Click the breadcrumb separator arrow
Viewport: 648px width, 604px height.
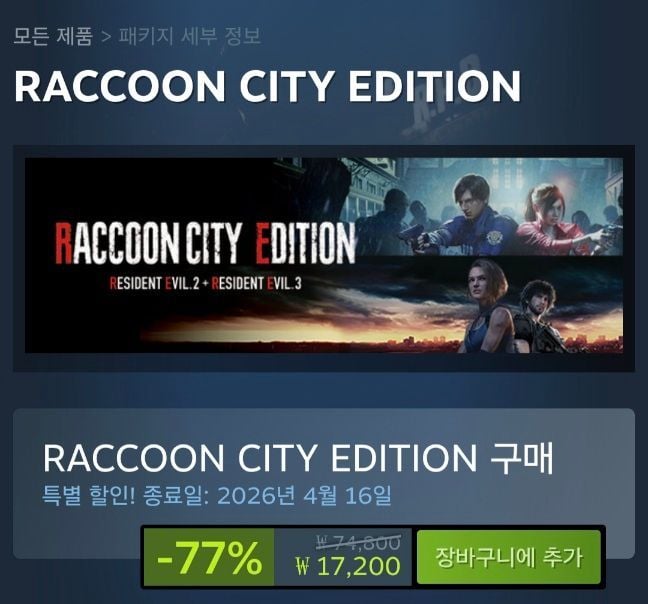(106, 36)
